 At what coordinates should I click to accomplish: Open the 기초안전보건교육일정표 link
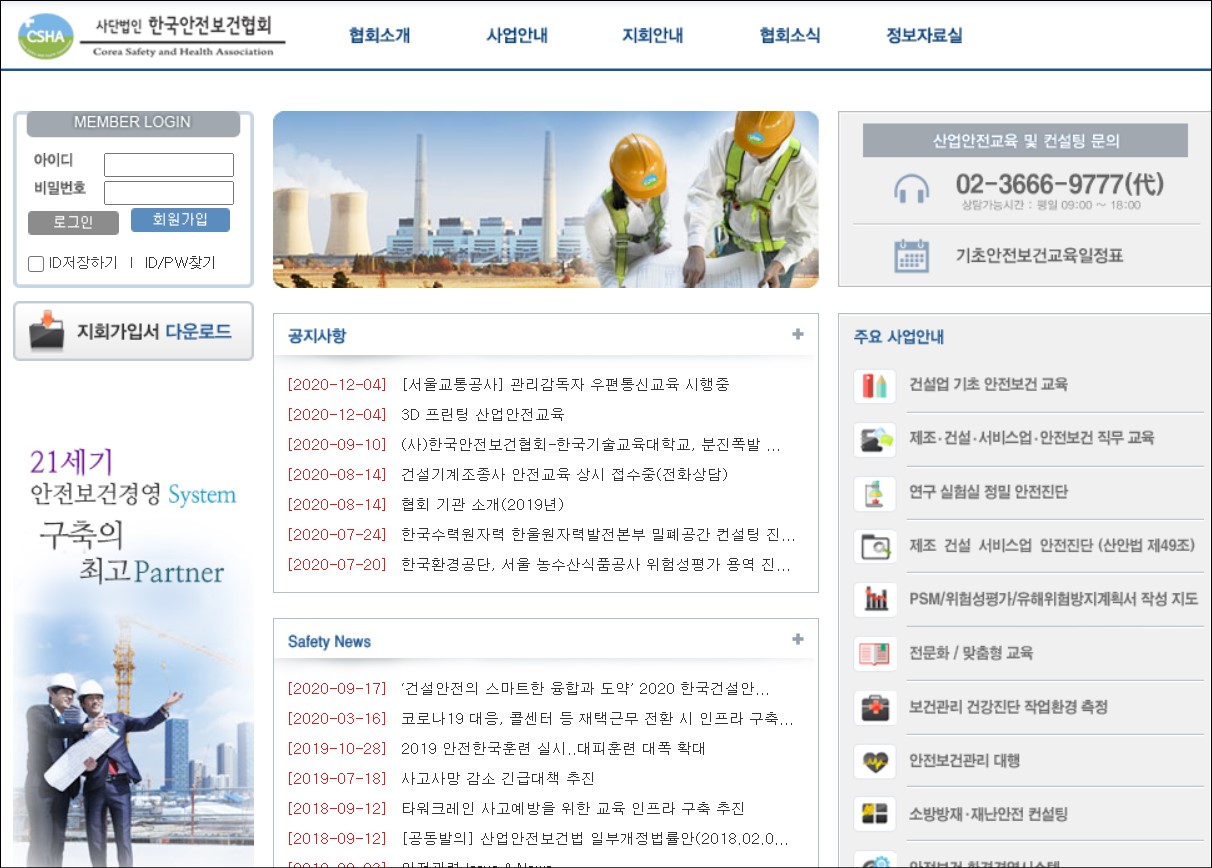point(1039,255)
